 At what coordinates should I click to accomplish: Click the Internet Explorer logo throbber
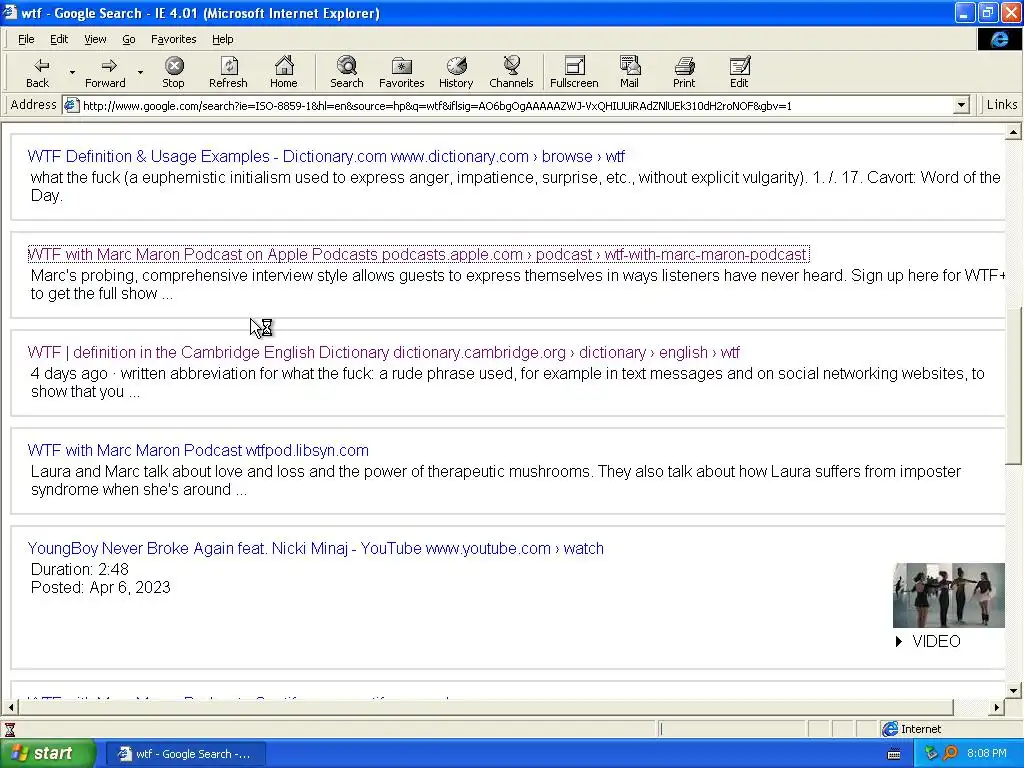point(999,39)
